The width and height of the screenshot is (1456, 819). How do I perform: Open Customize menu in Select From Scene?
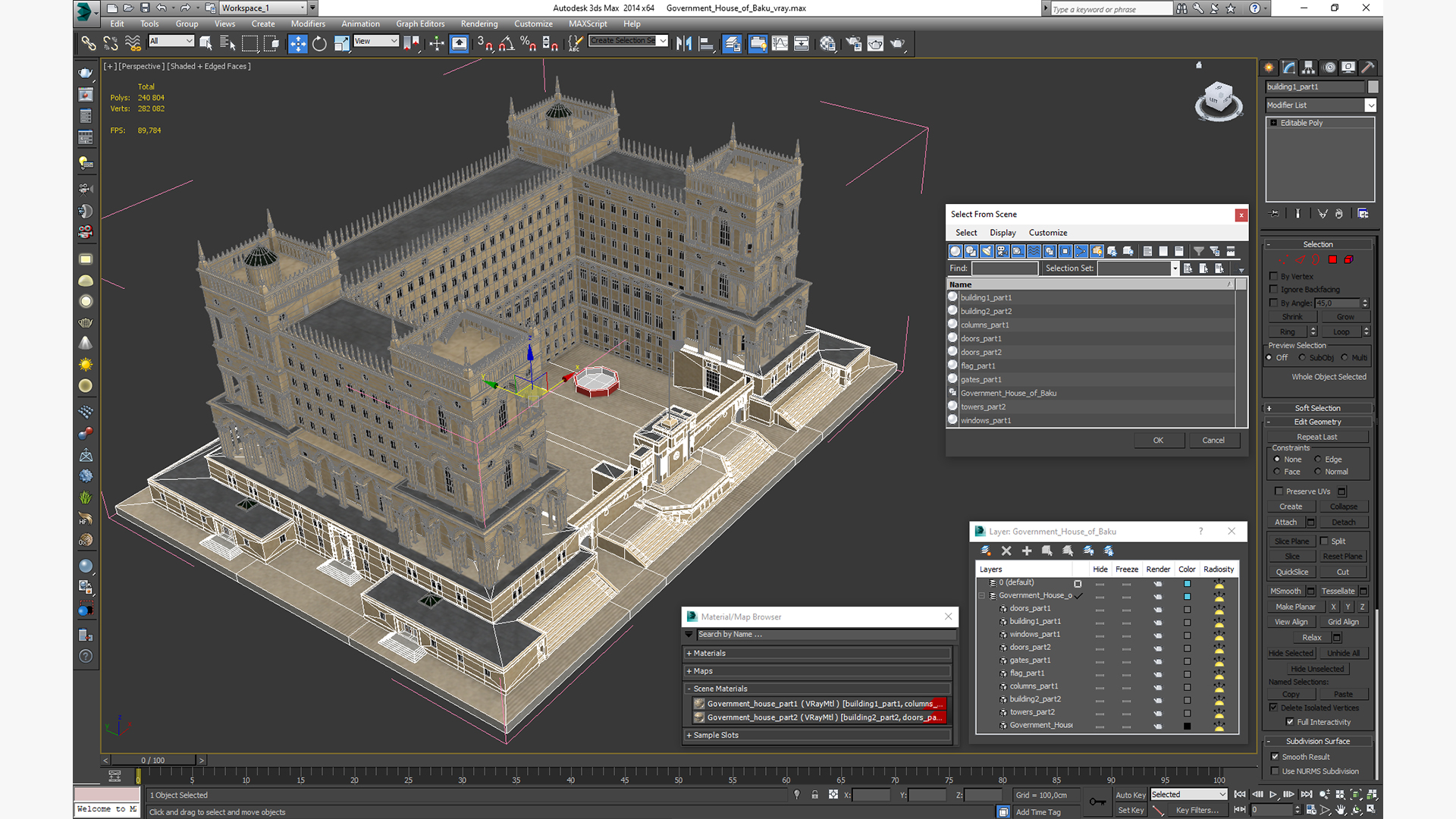pyautogui.click(x=1048, y=233)
